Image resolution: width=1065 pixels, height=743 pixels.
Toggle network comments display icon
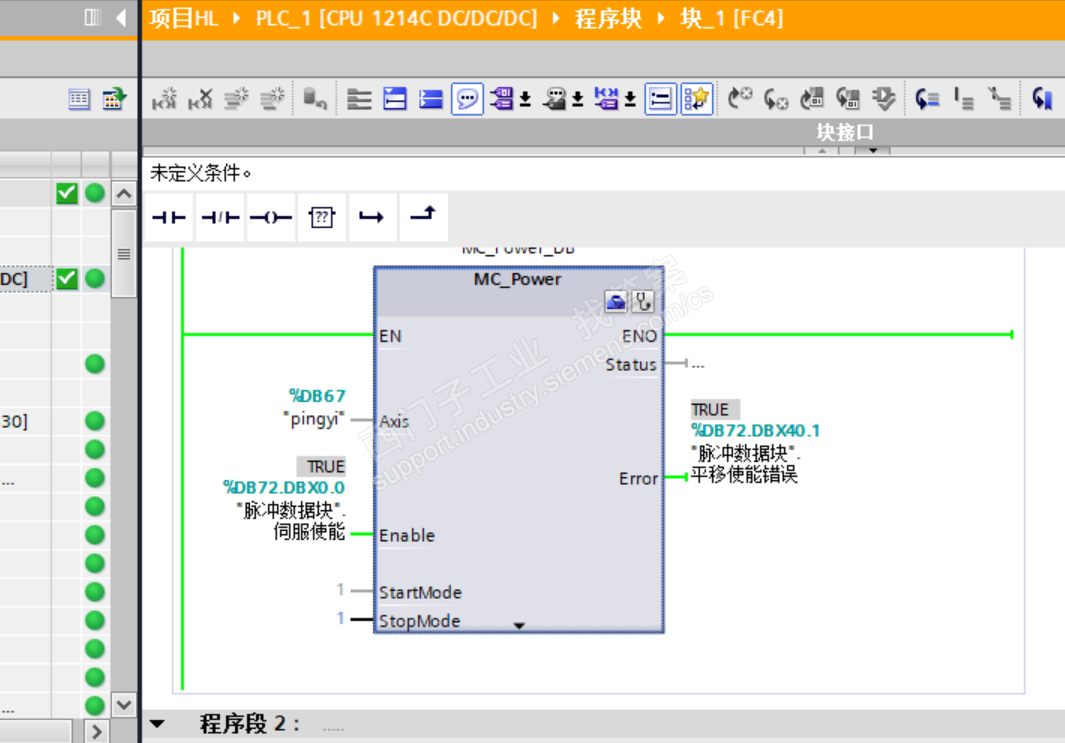660,99
